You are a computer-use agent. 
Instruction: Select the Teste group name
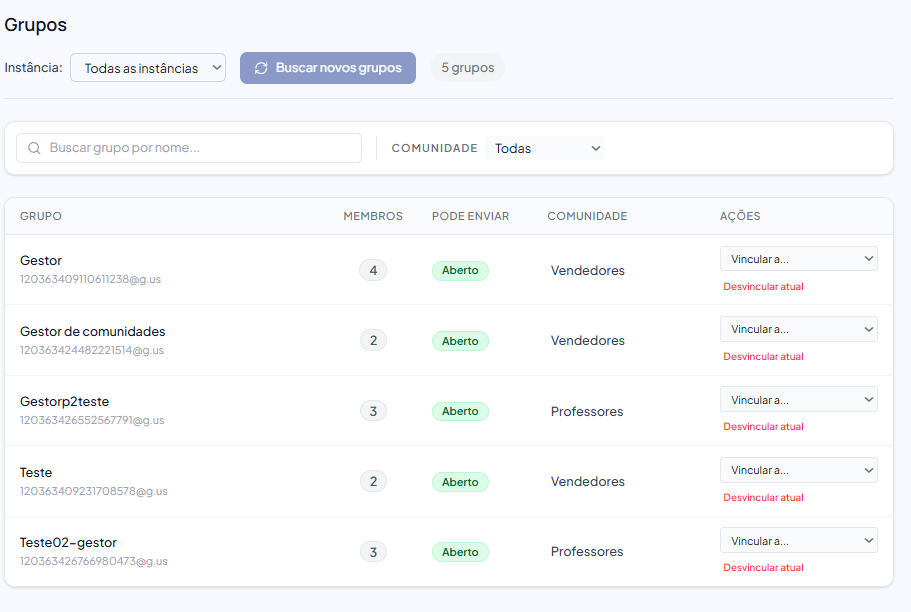coord(36,473)
